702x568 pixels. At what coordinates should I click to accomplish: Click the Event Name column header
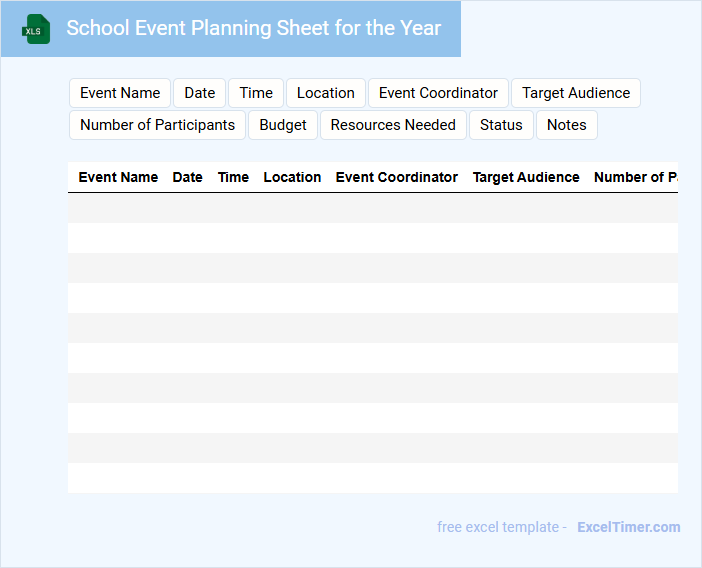118,177
